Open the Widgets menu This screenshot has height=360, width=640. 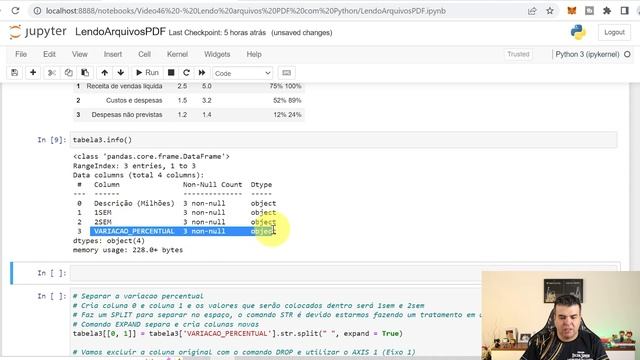217,54
